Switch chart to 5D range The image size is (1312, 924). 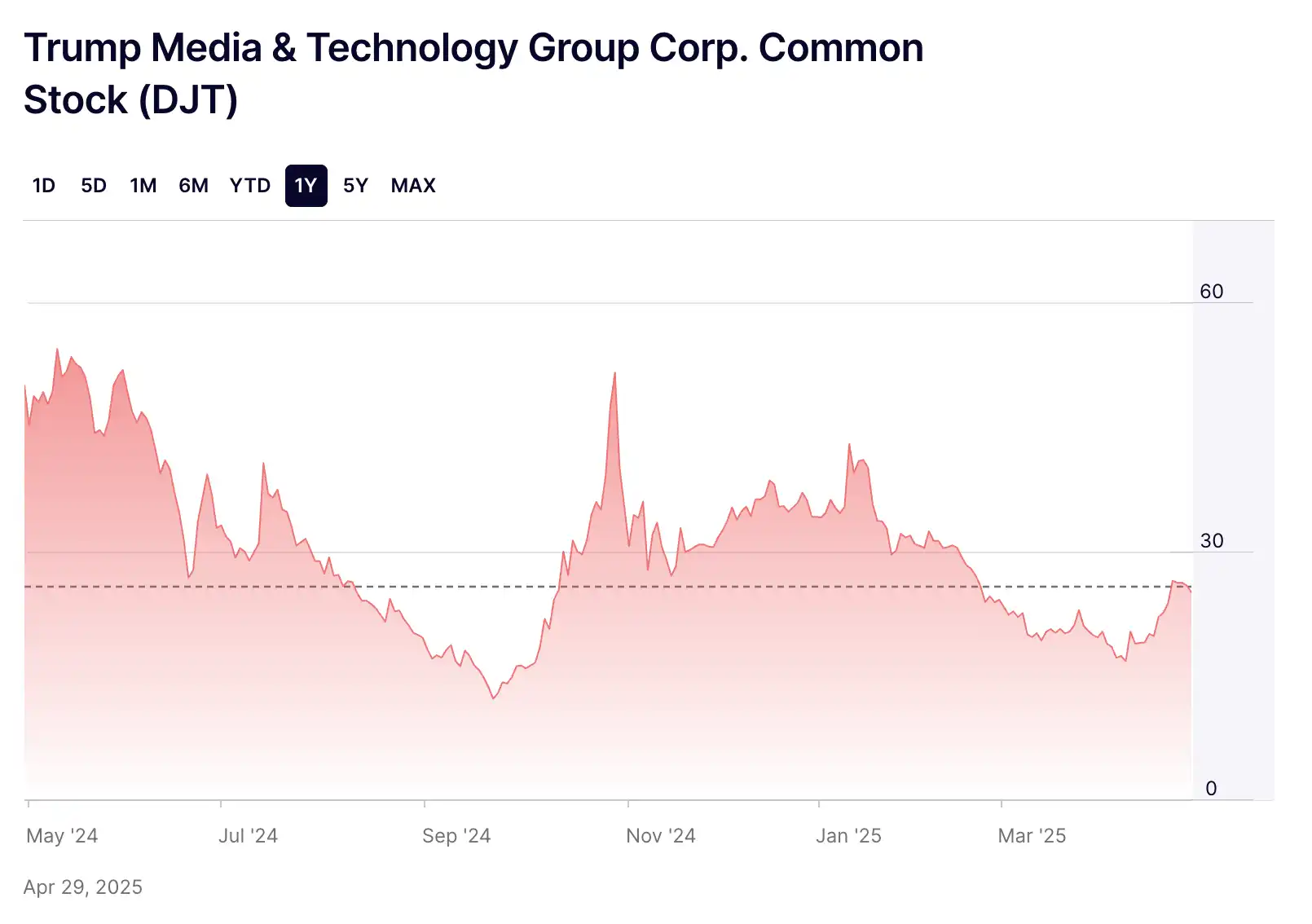click(94, 186)
